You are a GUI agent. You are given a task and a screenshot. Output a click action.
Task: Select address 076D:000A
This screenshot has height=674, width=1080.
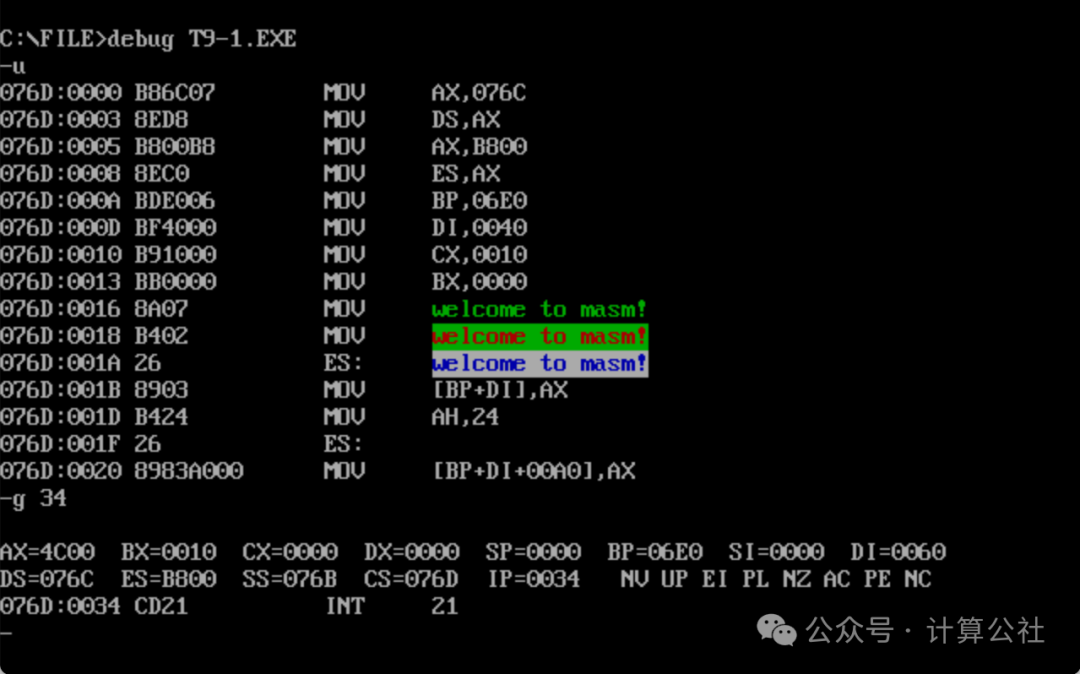click(x=61, y=201)
